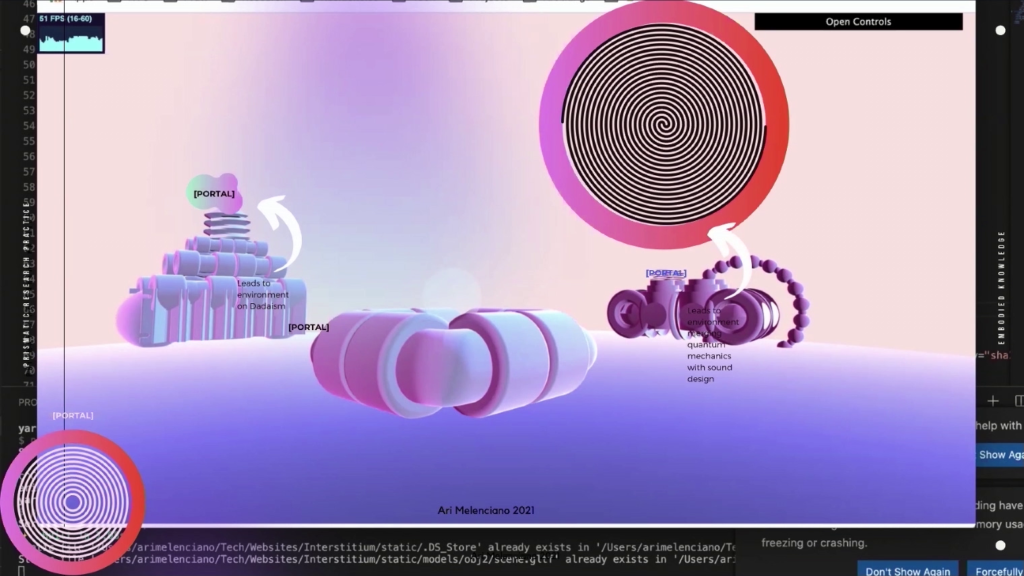Click the vertical 'PRISMATIC RESEARCH PRACTICE' side label
The width and height of the screenshot is (1024, 576).
coord(27,287)
